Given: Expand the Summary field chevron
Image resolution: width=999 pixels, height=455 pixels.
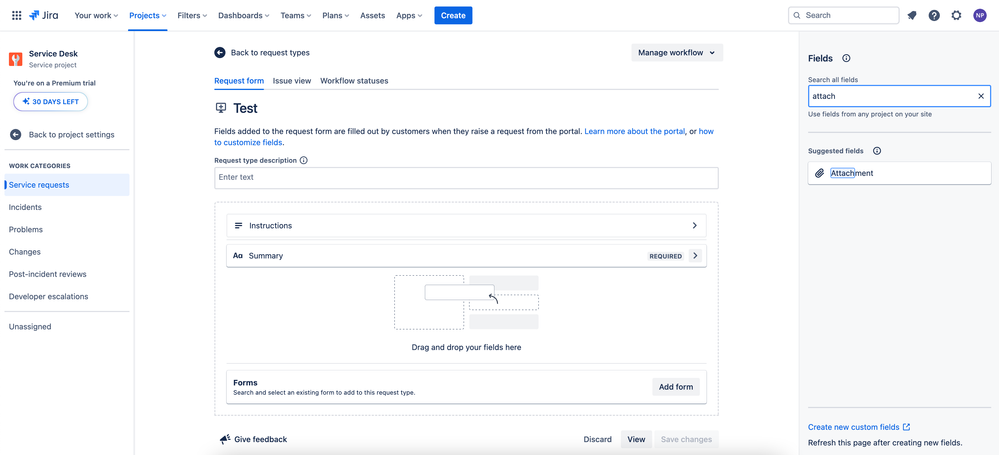Looking at the screenshot, I should pos(695,256).
